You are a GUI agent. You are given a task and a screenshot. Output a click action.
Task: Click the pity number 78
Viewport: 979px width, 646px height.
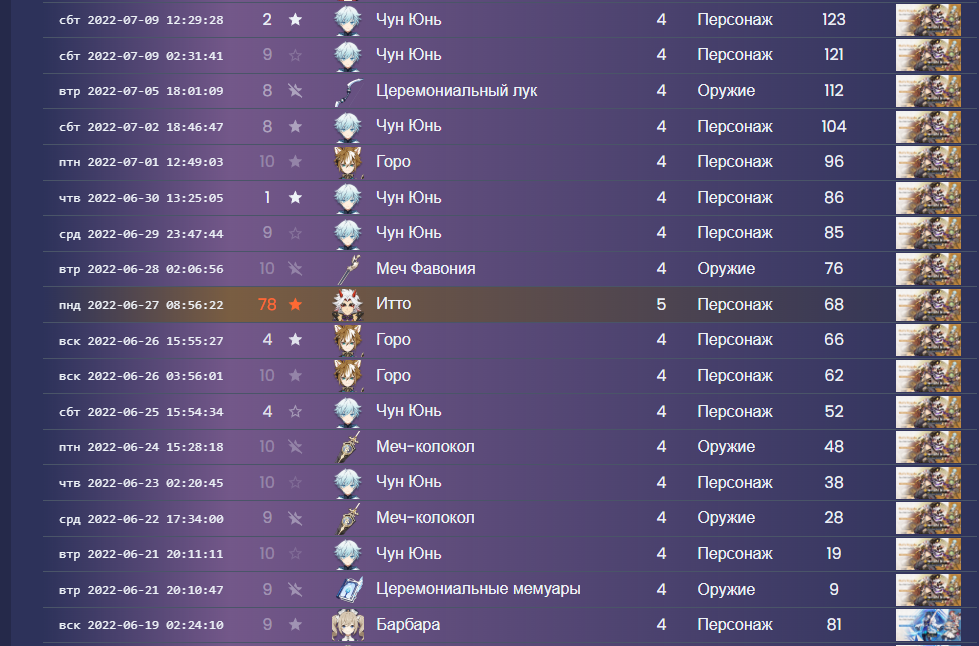(267, 305)
